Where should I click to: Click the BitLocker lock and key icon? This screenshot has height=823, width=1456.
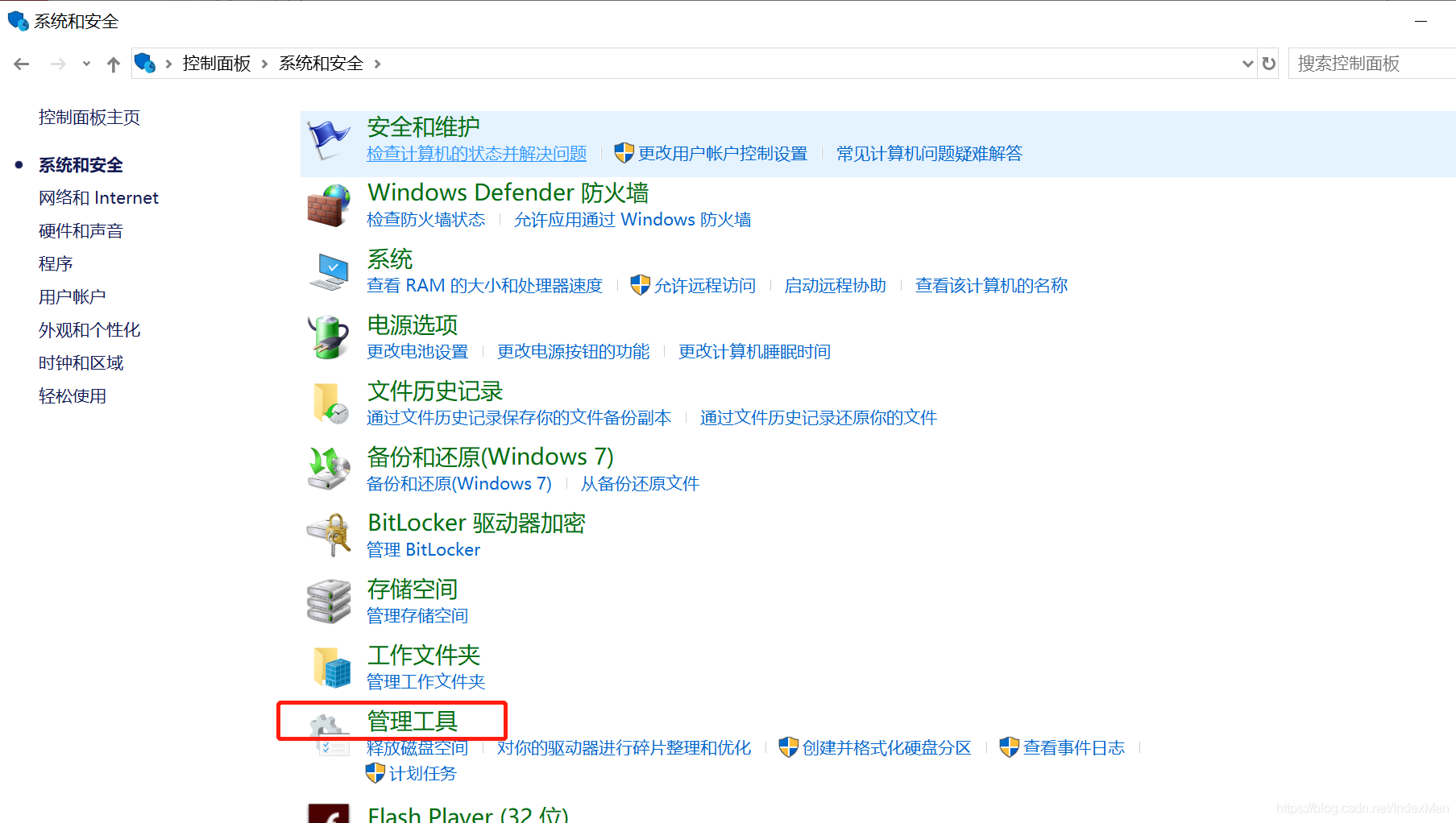(329, 536)
